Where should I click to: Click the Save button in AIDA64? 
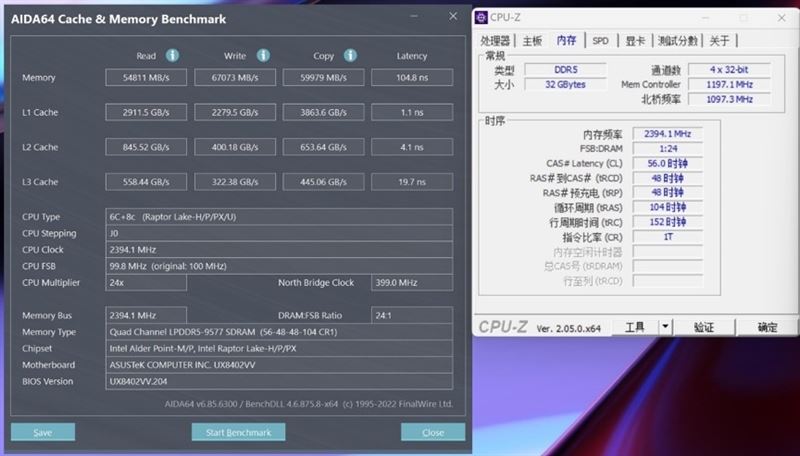point(43,432)
